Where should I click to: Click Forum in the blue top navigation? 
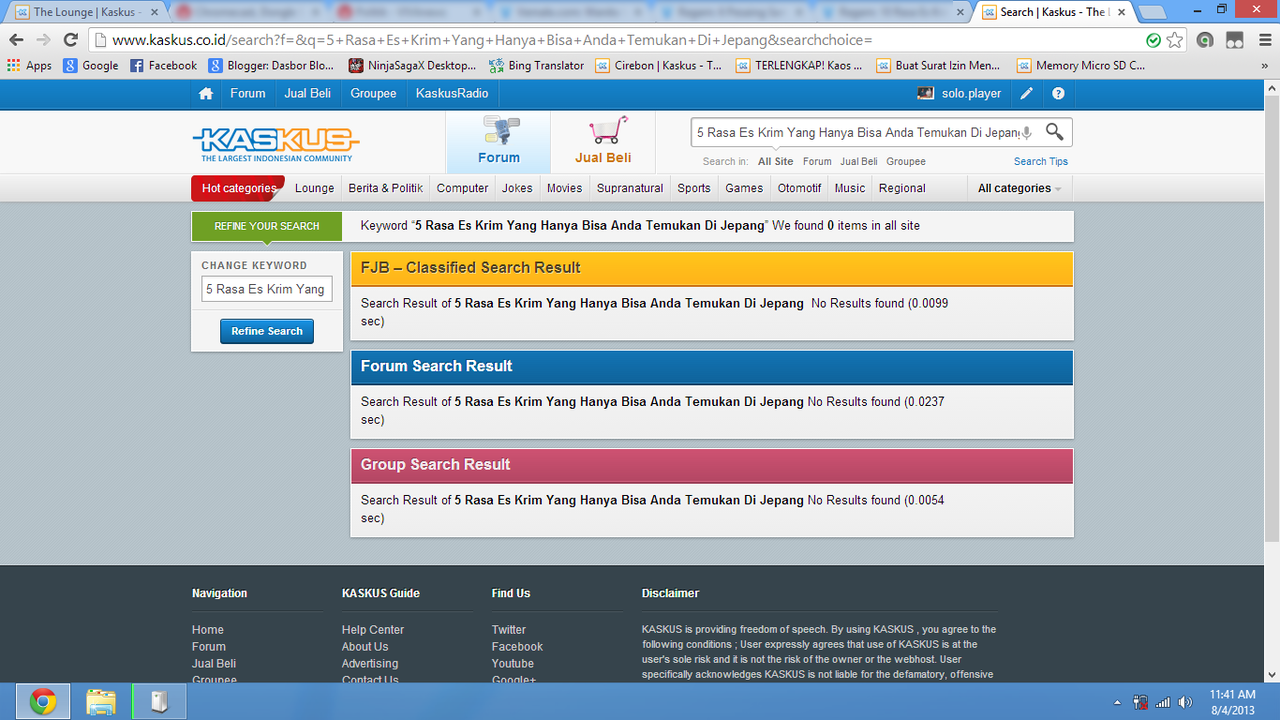tap(248, 93)
